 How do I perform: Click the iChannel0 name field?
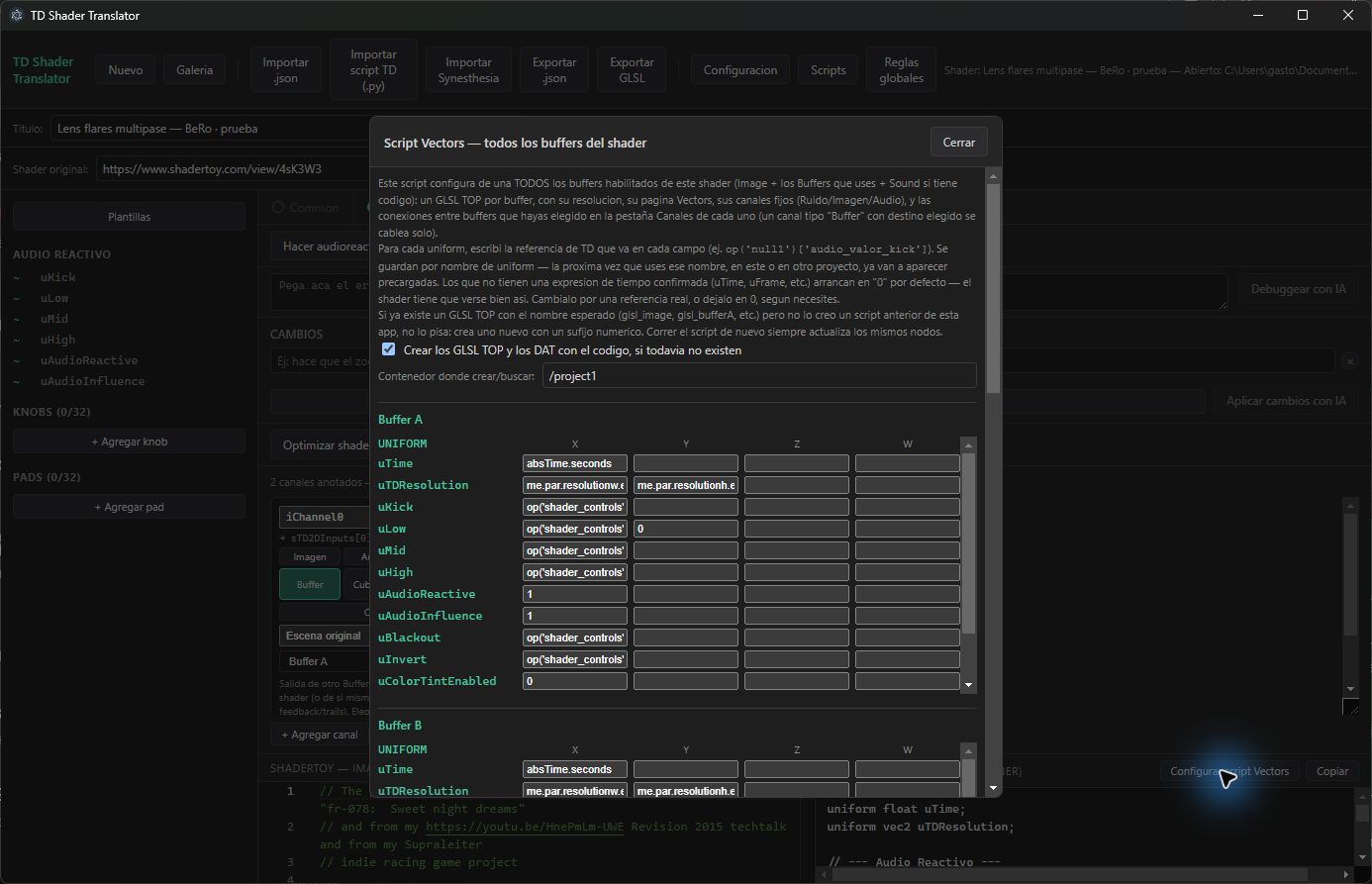(x=325, y=517)
